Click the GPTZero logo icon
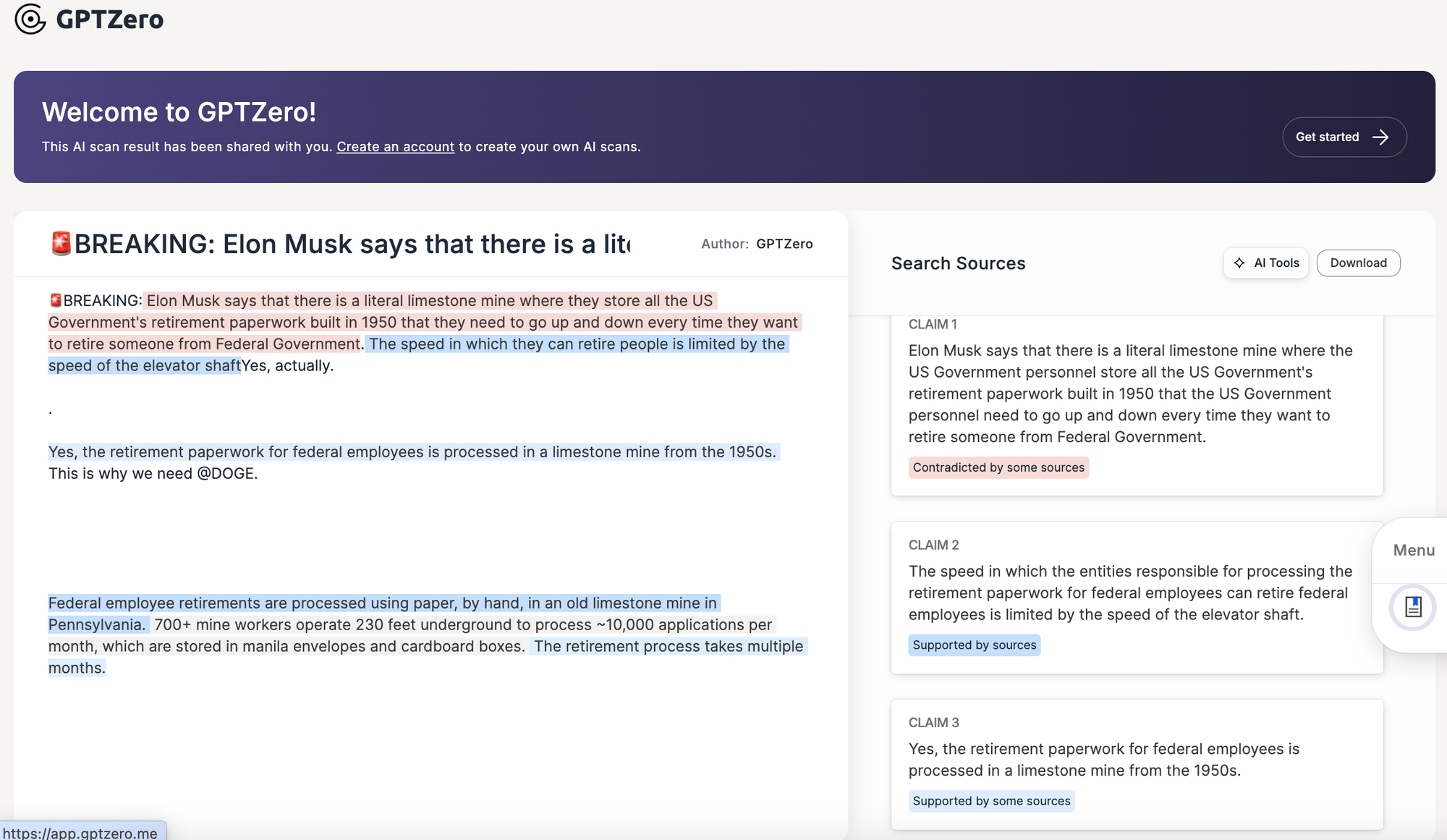The width and height of the screenshot is (1447, 840). coord(30,19)
